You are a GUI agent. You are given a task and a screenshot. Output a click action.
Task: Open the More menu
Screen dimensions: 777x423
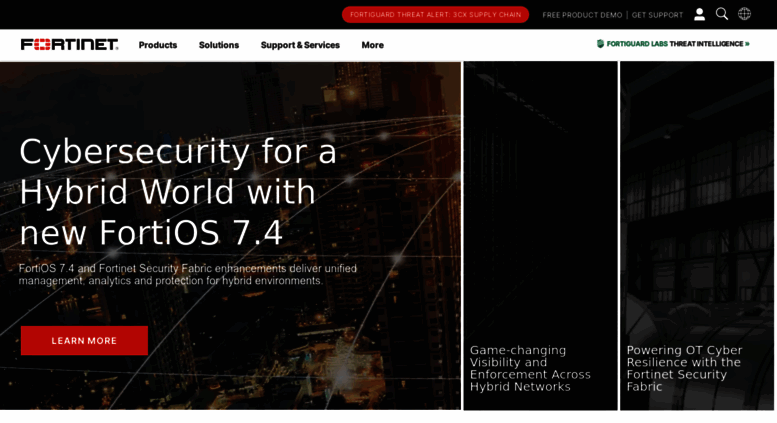373,45
